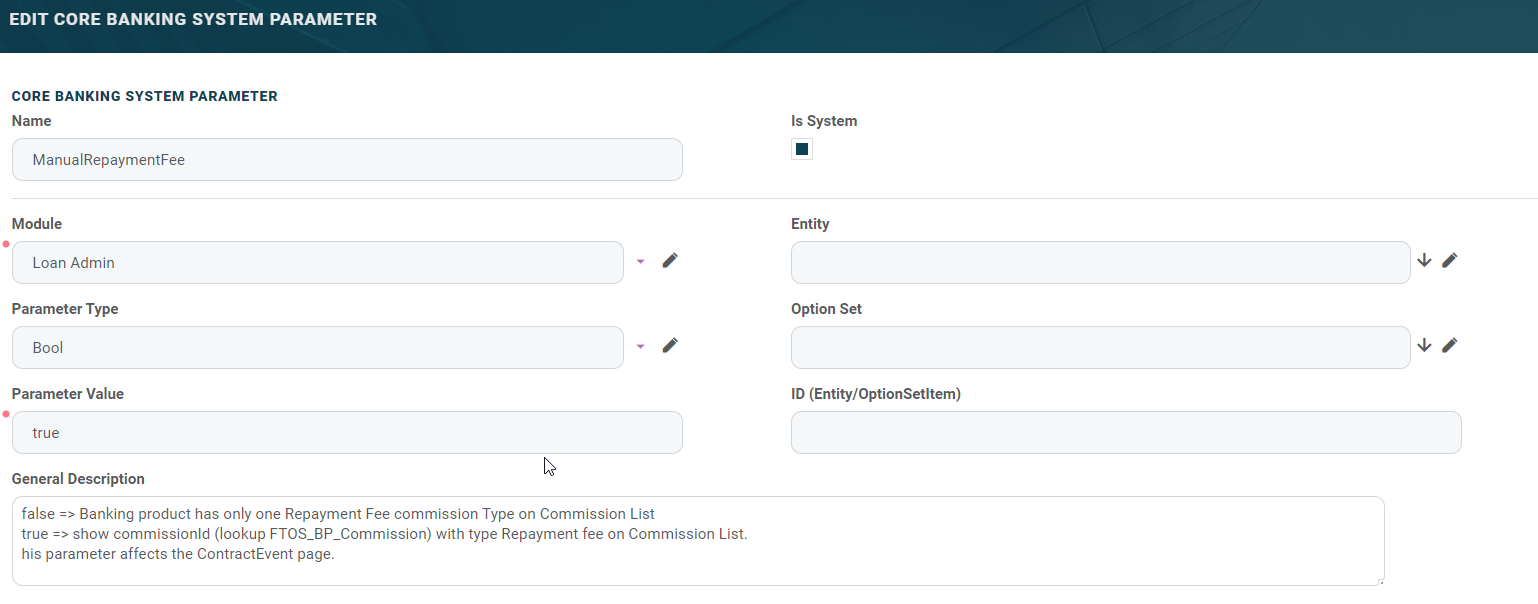The image size is (1538, 604).
Task: Toggle the Is System checkbox
Action: pyautogui.click(x=801, y=150)
